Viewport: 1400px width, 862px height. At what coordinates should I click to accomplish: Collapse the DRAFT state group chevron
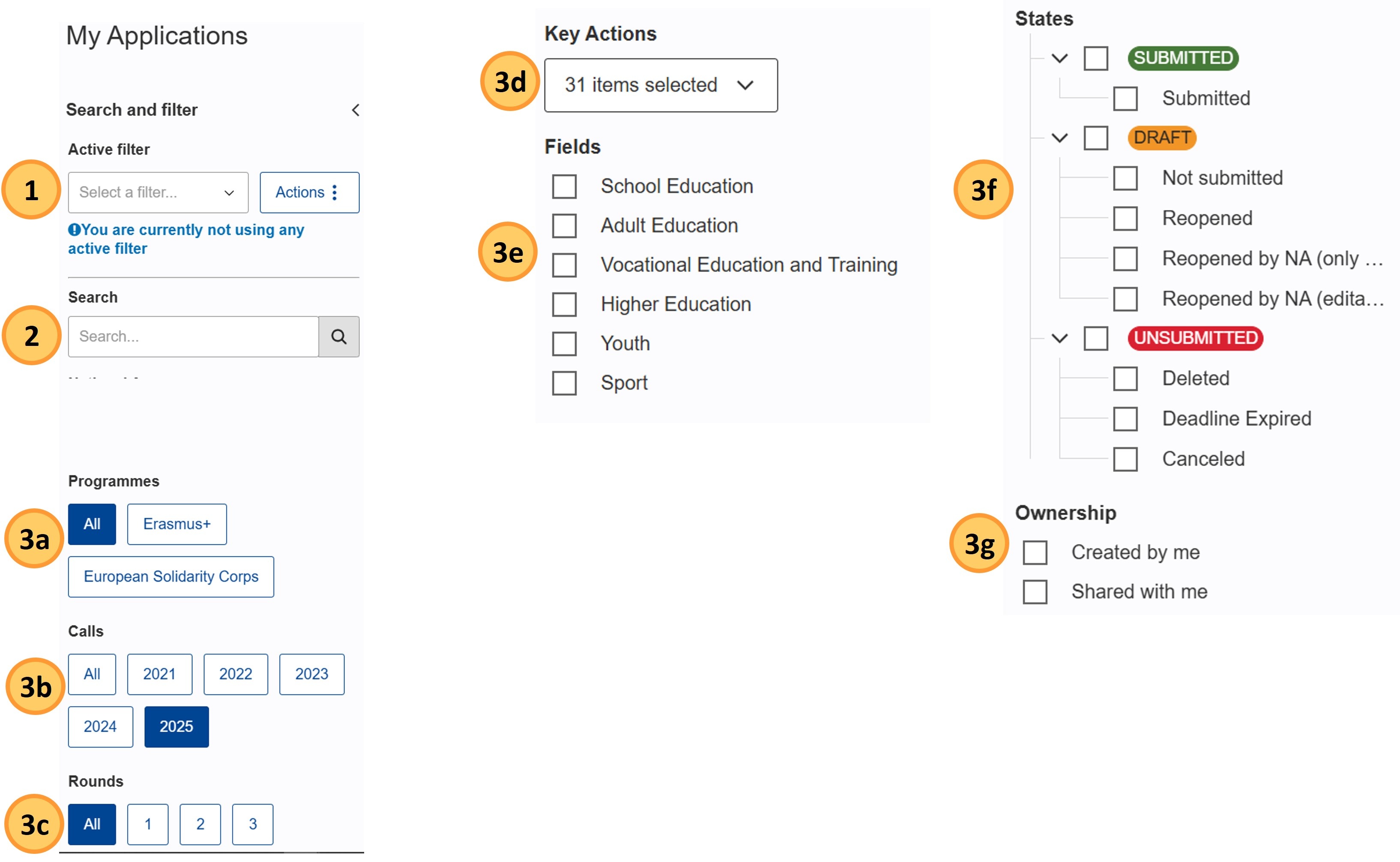(1059, 138)
